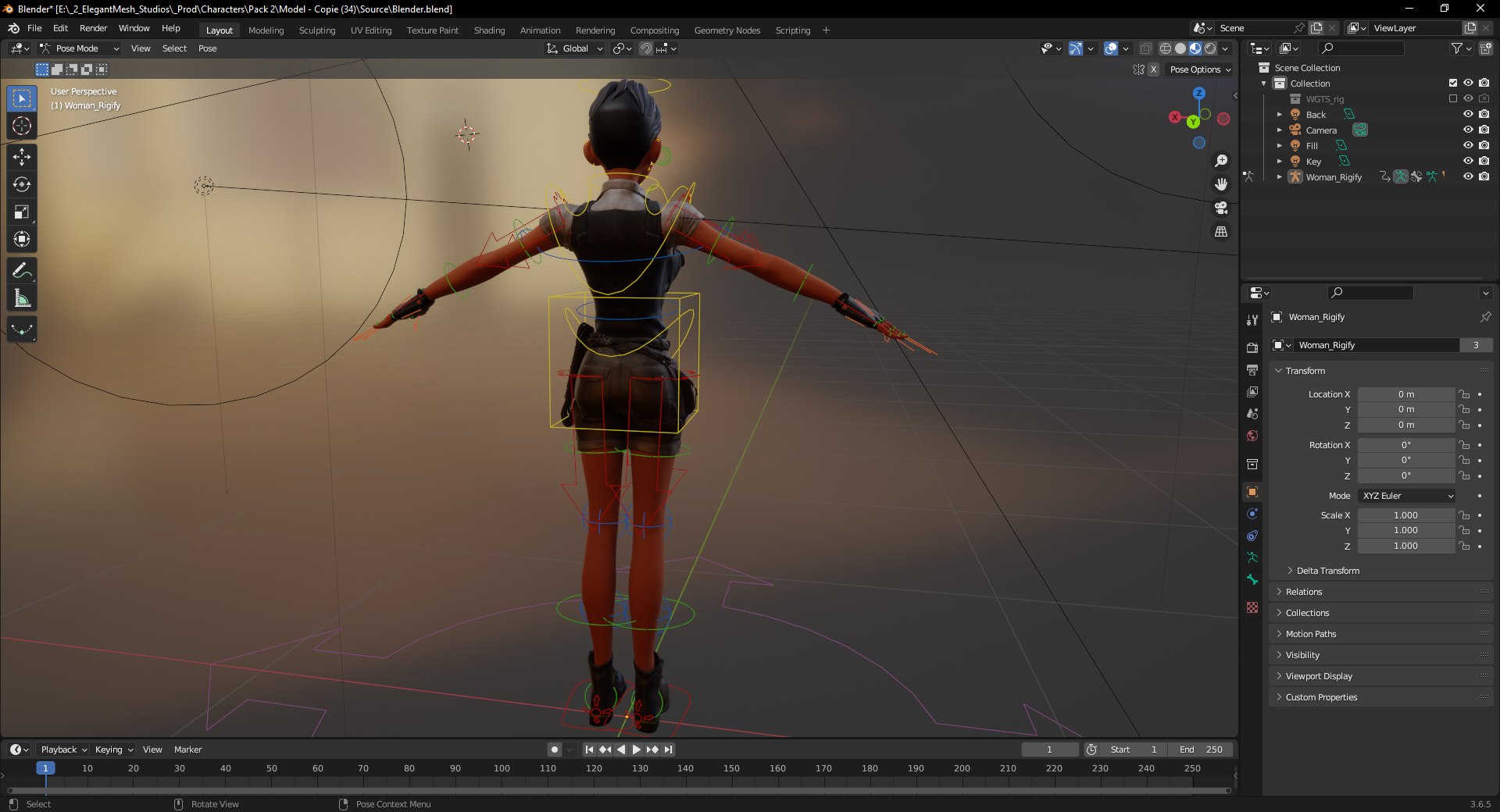1500x812 pixels.
Task: Select the Move tool in toolbar
Action: click(x=22, y=157)
